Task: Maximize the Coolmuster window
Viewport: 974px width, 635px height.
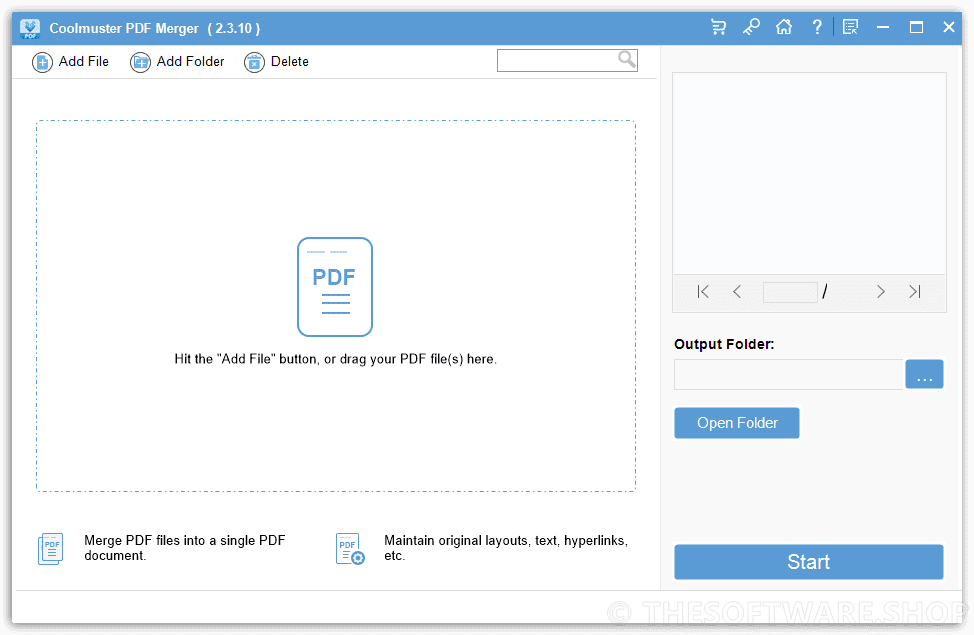Action: [x=916, y=27]
